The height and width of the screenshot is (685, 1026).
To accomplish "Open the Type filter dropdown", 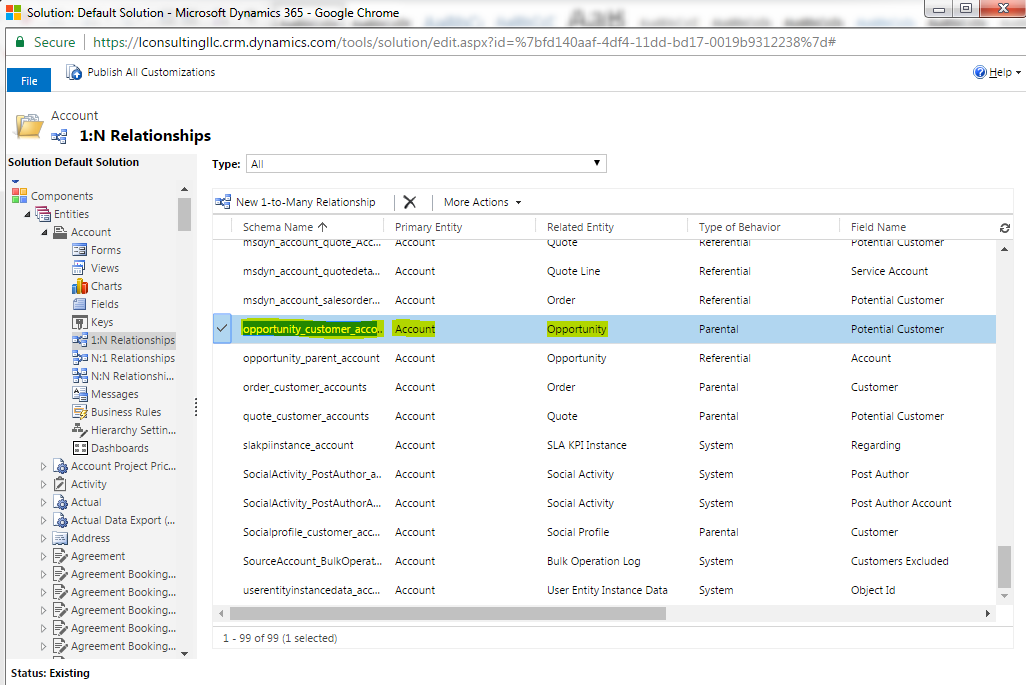I will (596, 163).
